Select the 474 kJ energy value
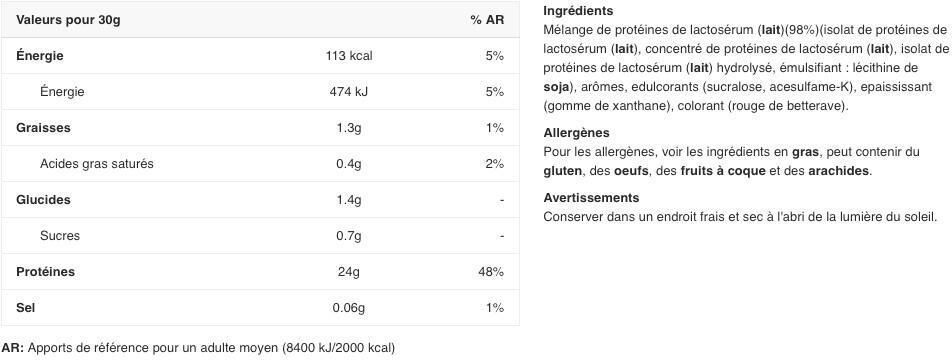 point(349,92)
